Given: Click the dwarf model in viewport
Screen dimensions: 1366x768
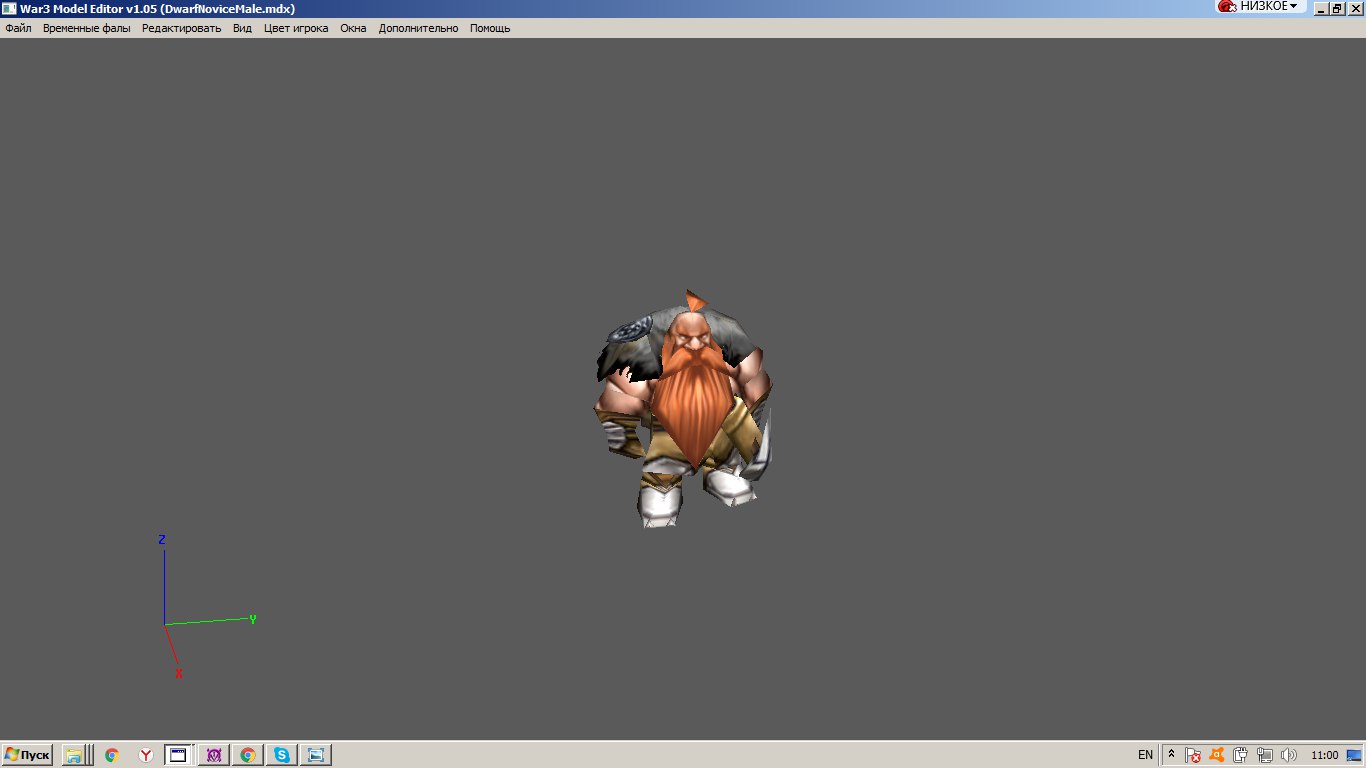Looking at the screenshot, I should tap(684, 408).
